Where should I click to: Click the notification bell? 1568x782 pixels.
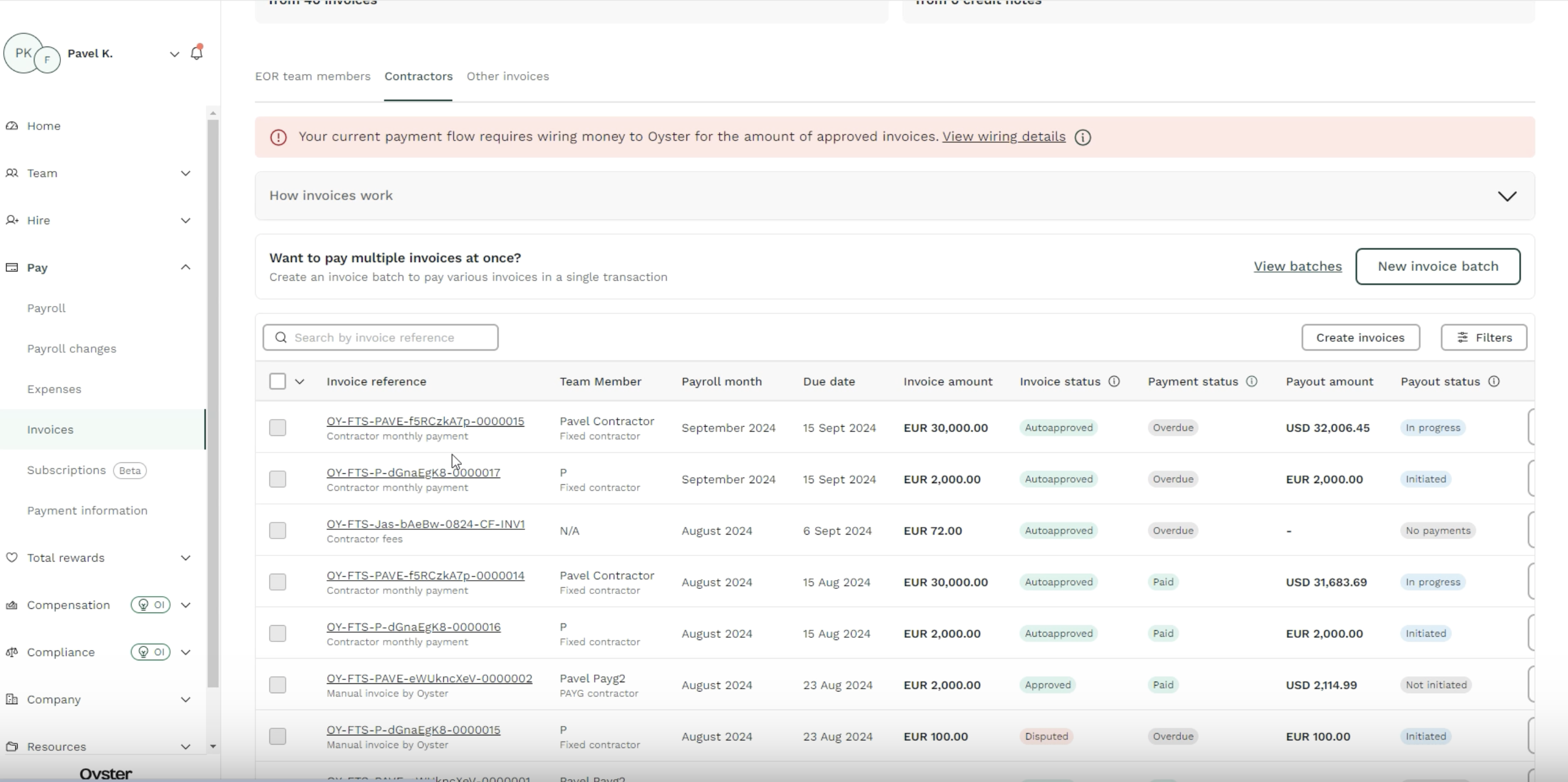(196, 54)
